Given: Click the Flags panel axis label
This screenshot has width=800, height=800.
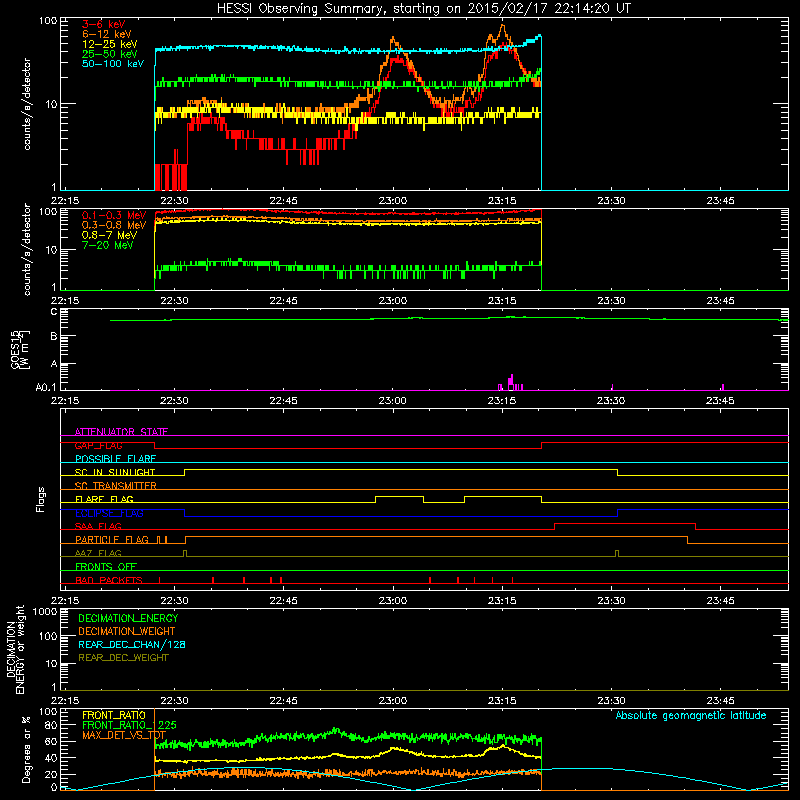Looking at the screenshot, I should pos(41,499).
